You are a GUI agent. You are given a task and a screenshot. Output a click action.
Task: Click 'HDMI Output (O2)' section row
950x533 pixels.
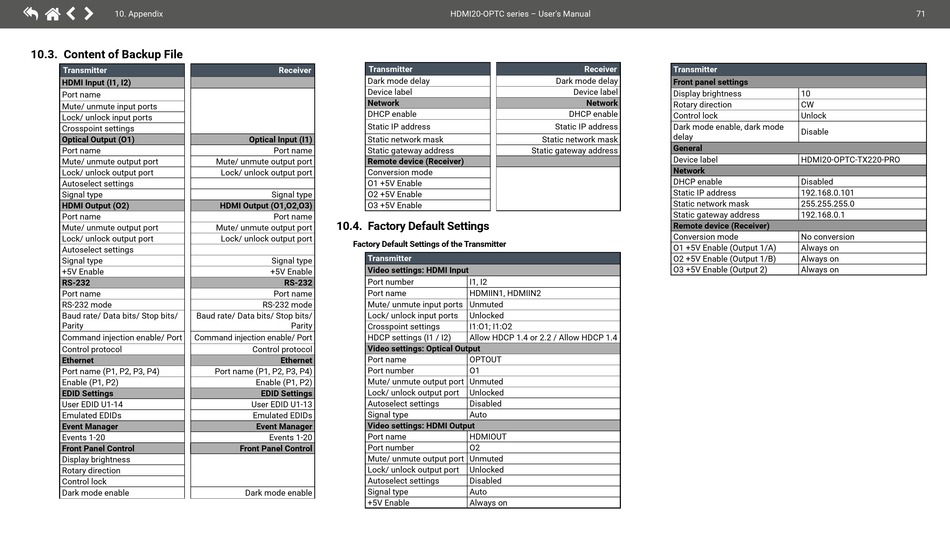[x=122, y=205]
